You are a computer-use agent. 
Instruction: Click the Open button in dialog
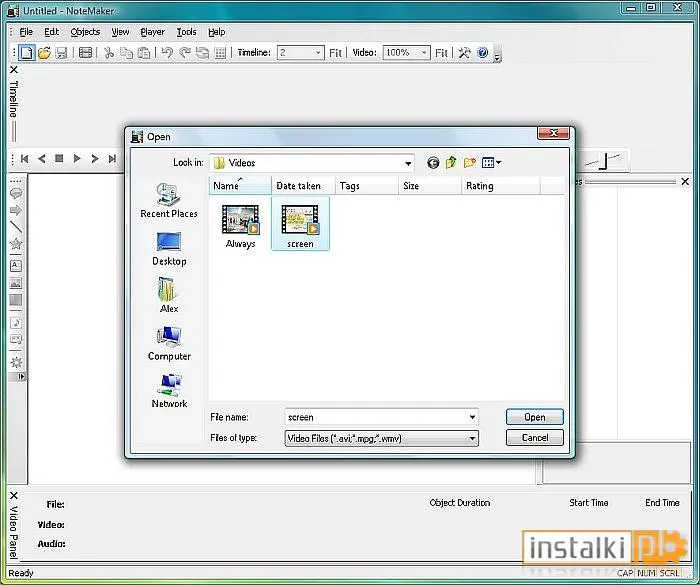[534, 417]
